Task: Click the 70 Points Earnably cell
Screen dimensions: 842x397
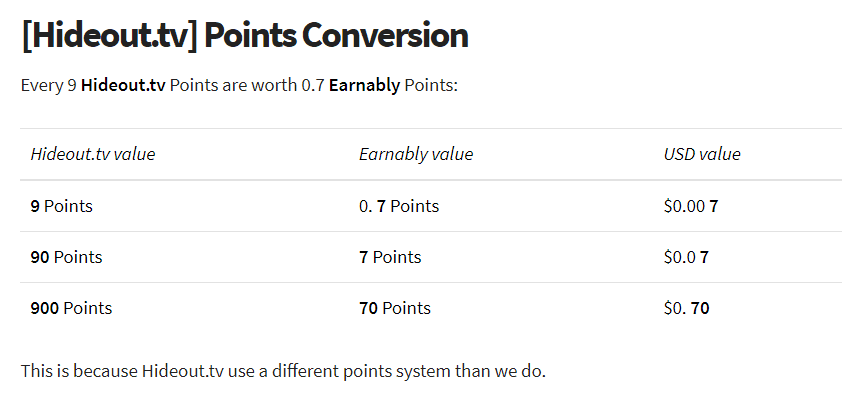Action: point(395,308)
